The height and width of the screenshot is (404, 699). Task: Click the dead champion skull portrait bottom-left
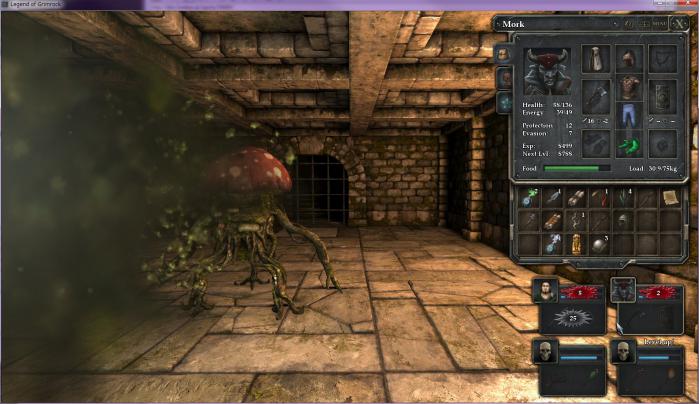point(545,352)
